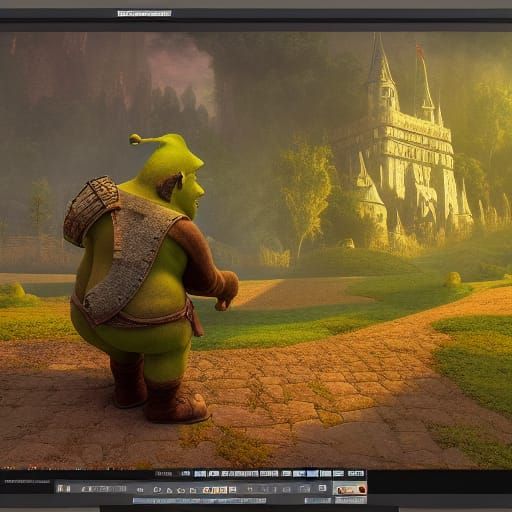Open the small image thumbnail beside bottom toolbar

pyautogui.click(x=350, y=489)
